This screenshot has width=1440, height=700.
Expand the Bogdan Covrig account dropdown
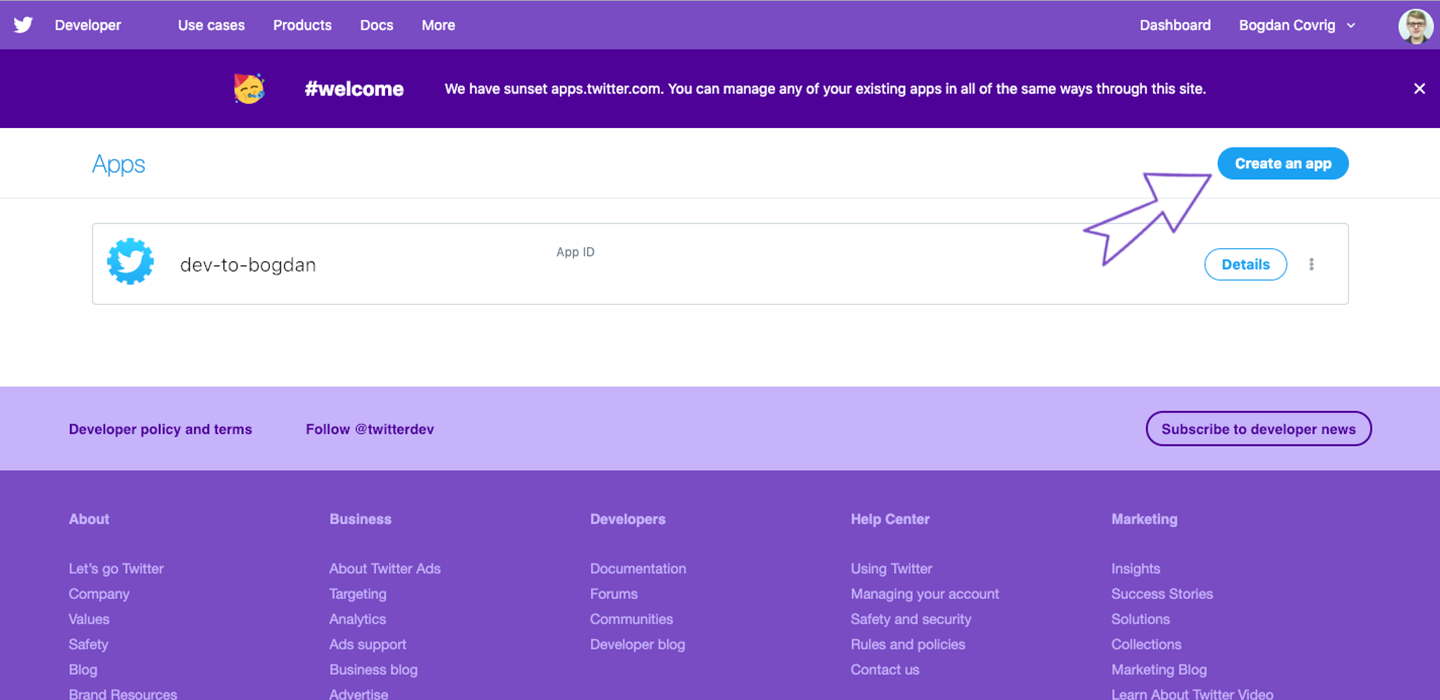1297,25
